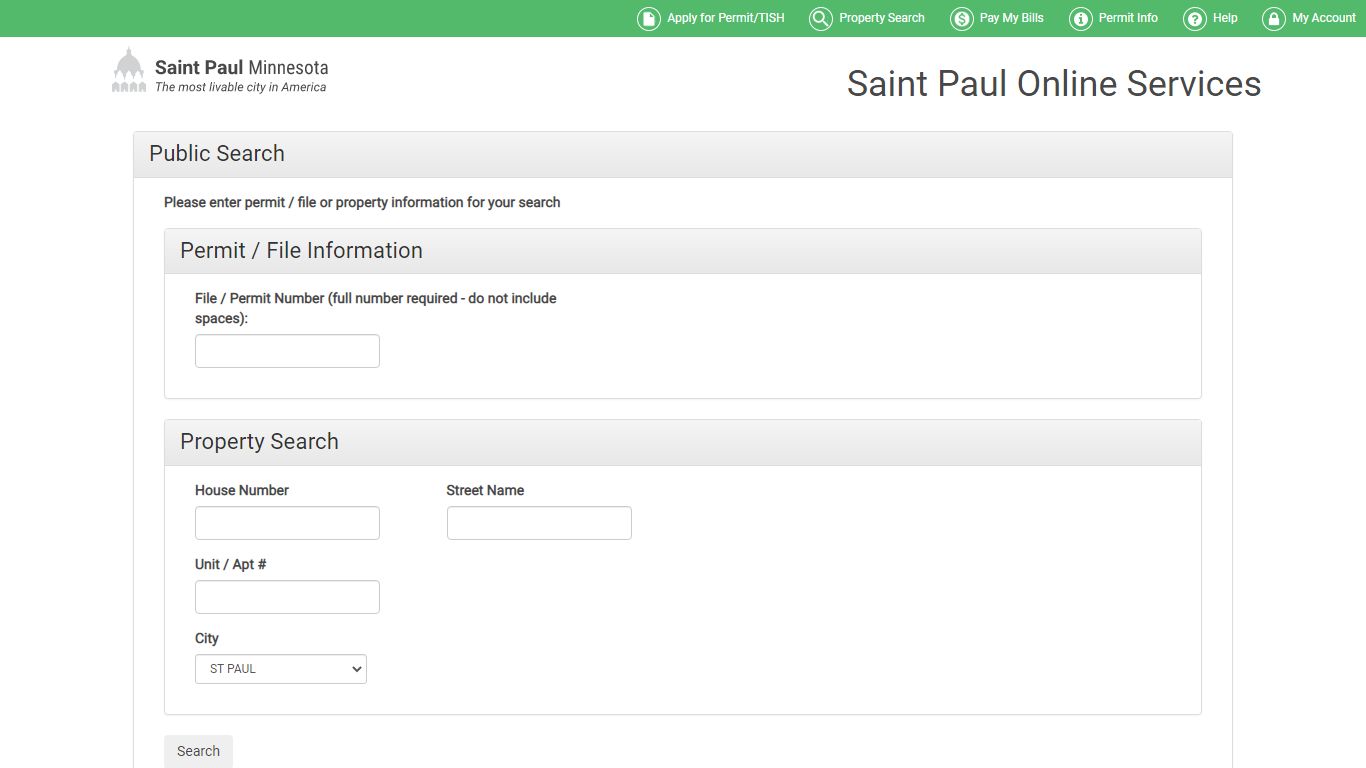Open the Permit Info menu link

click(1128, 18)
